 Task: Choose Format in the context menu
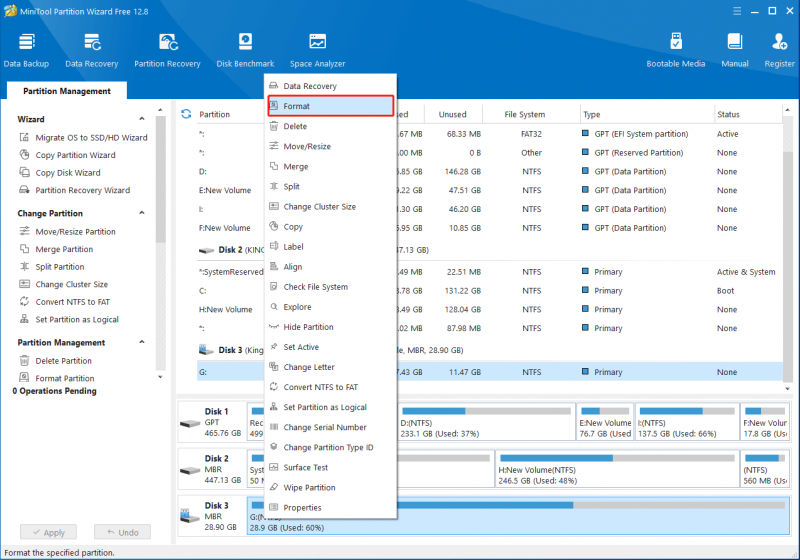pos(331,106)
